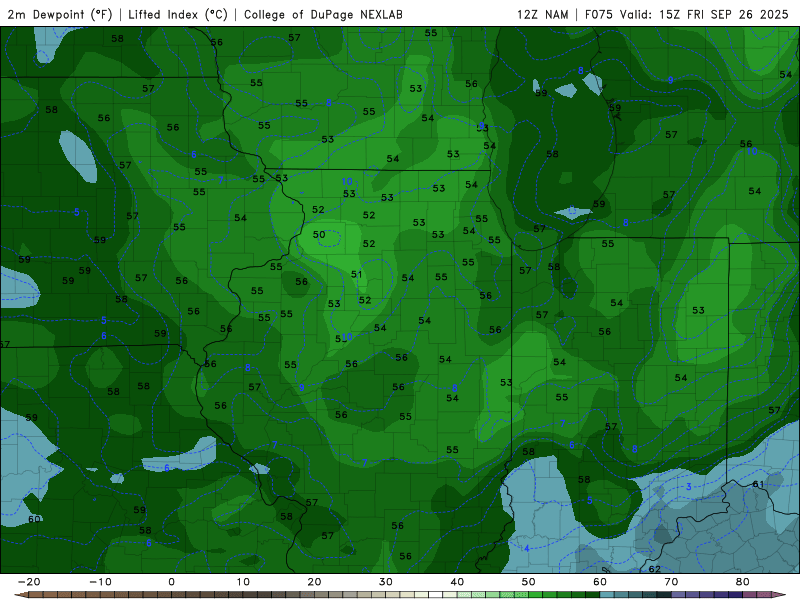
Task: Click the 50 dewpoint value on the map
Action: [x=319, y=234]
